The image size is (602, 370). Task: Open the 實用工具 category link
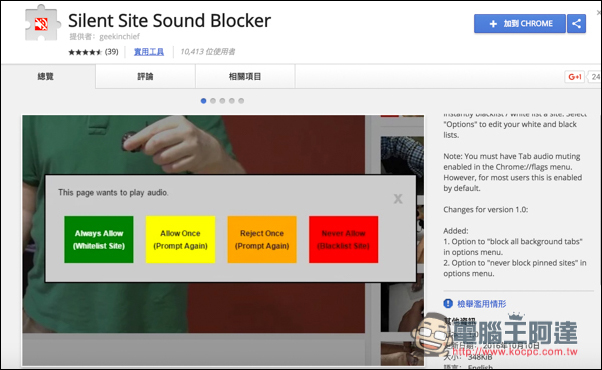(149, 52)
